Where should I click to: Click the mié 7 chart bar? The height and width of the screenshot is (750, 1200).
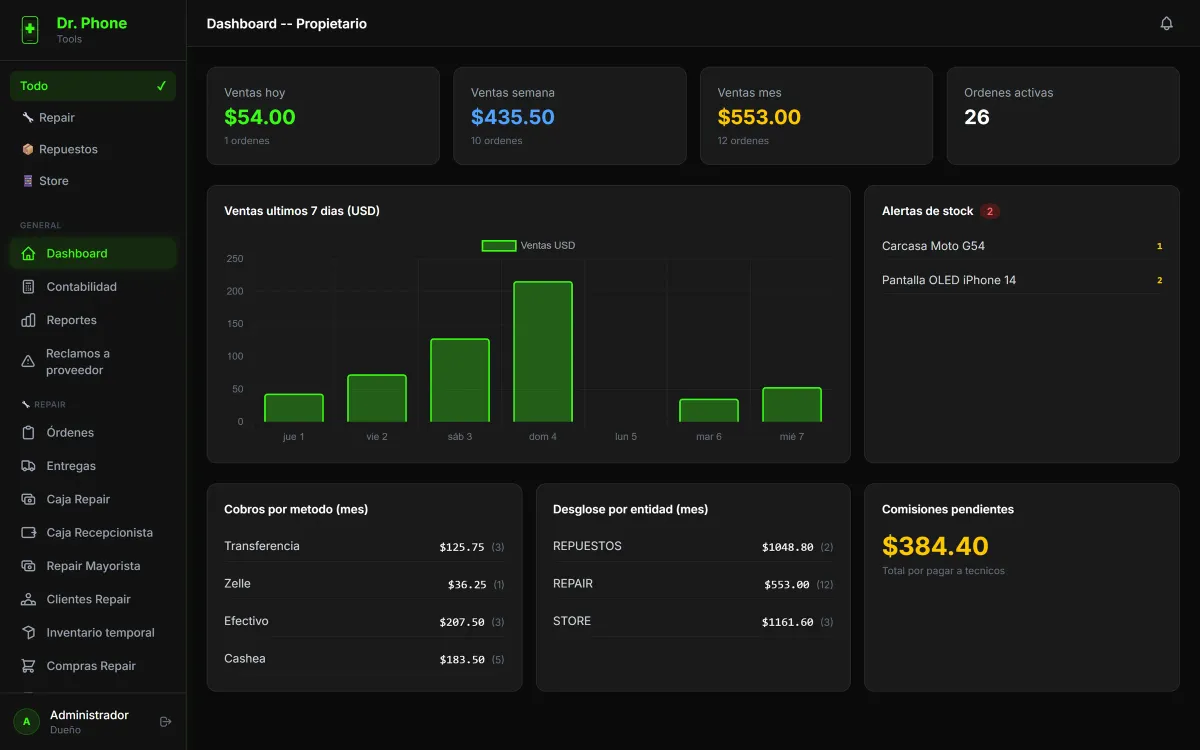(792, 405)
